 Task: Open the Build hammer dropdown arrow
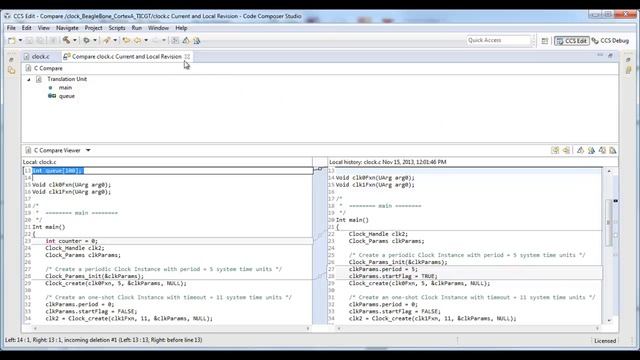point(75,40)
